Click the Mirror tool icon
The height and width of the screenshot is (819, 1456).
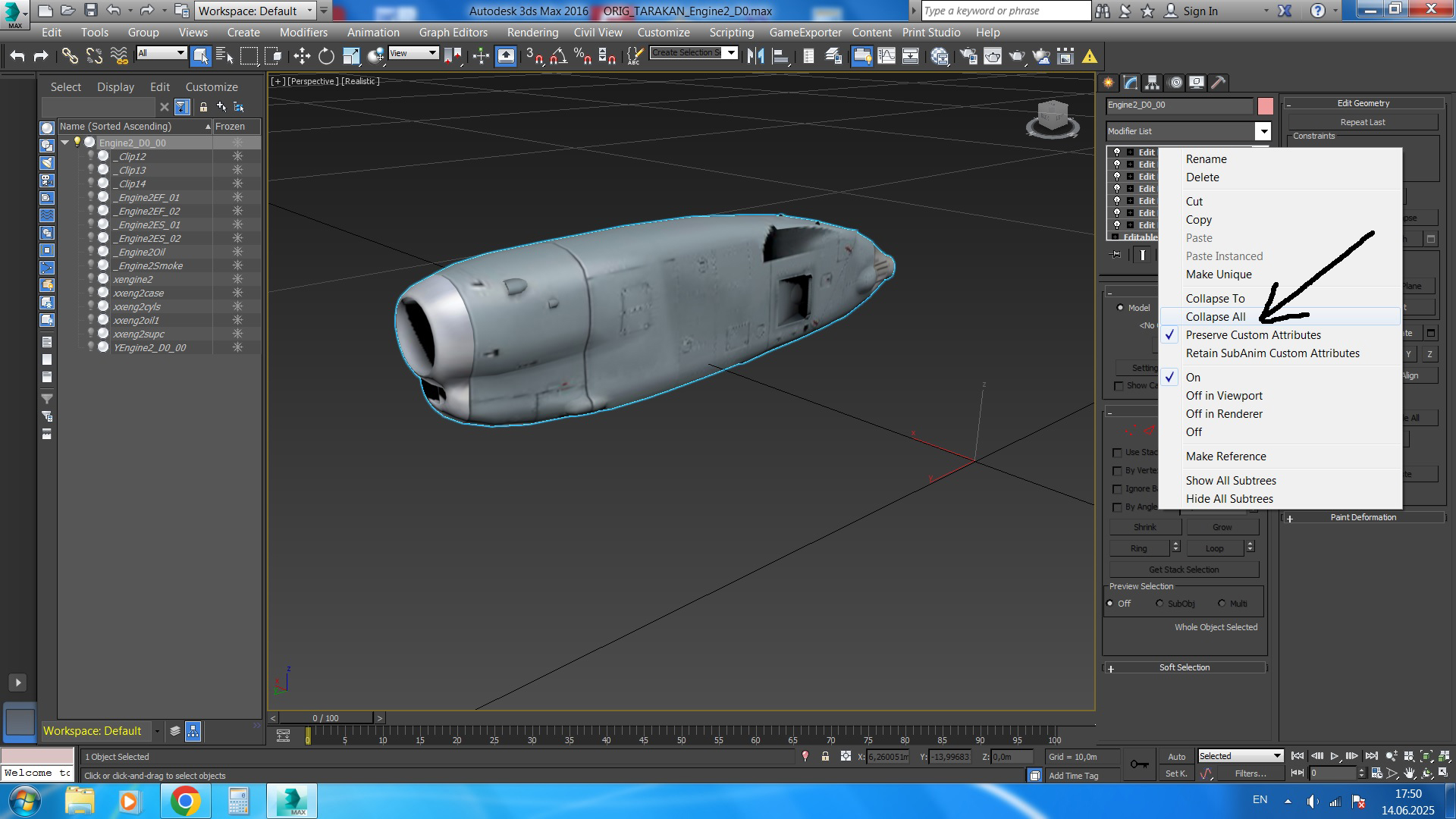pyautogui.click(x=755, y=56)
